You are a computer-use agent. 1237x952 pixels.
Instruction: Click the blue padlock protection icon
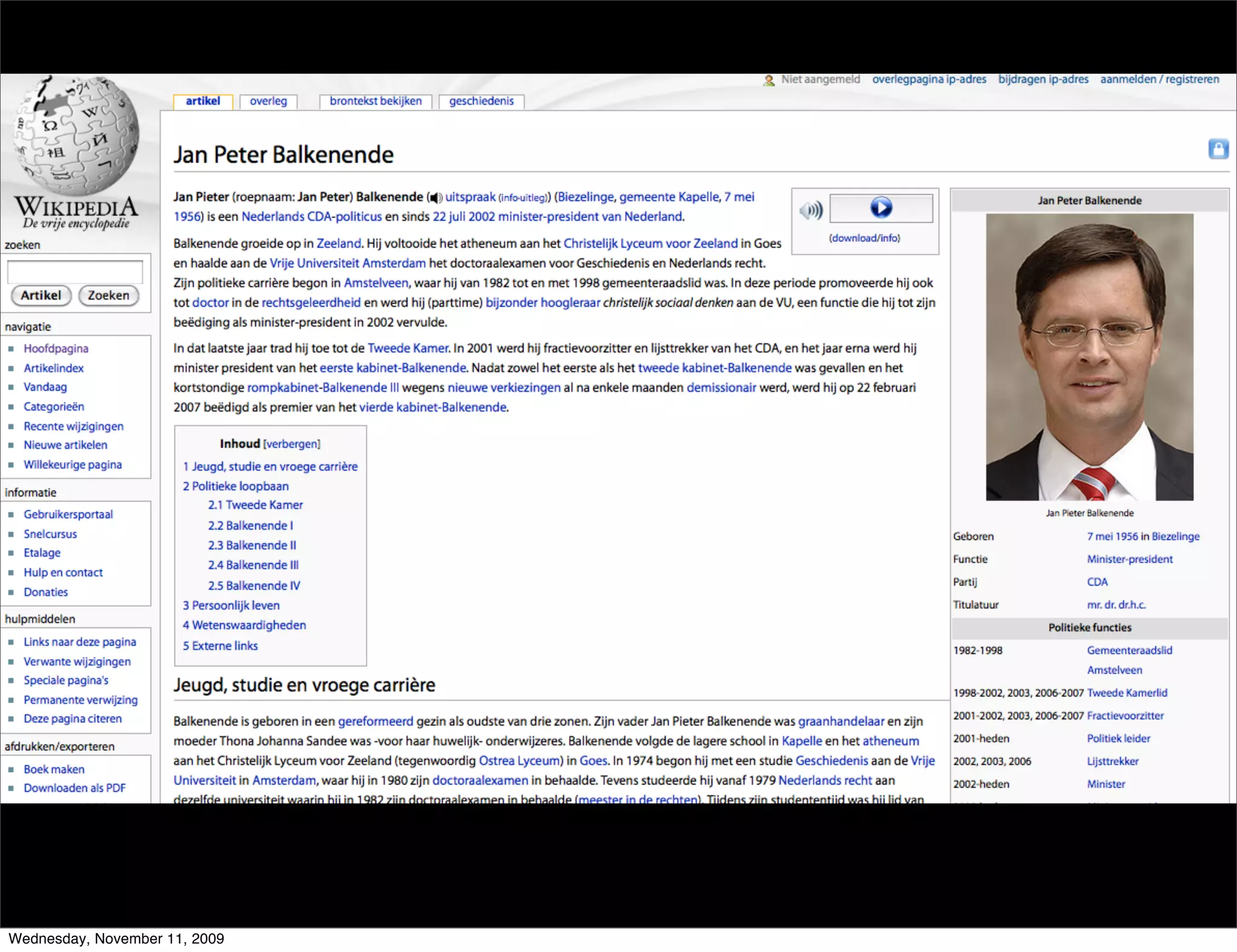1218,149
